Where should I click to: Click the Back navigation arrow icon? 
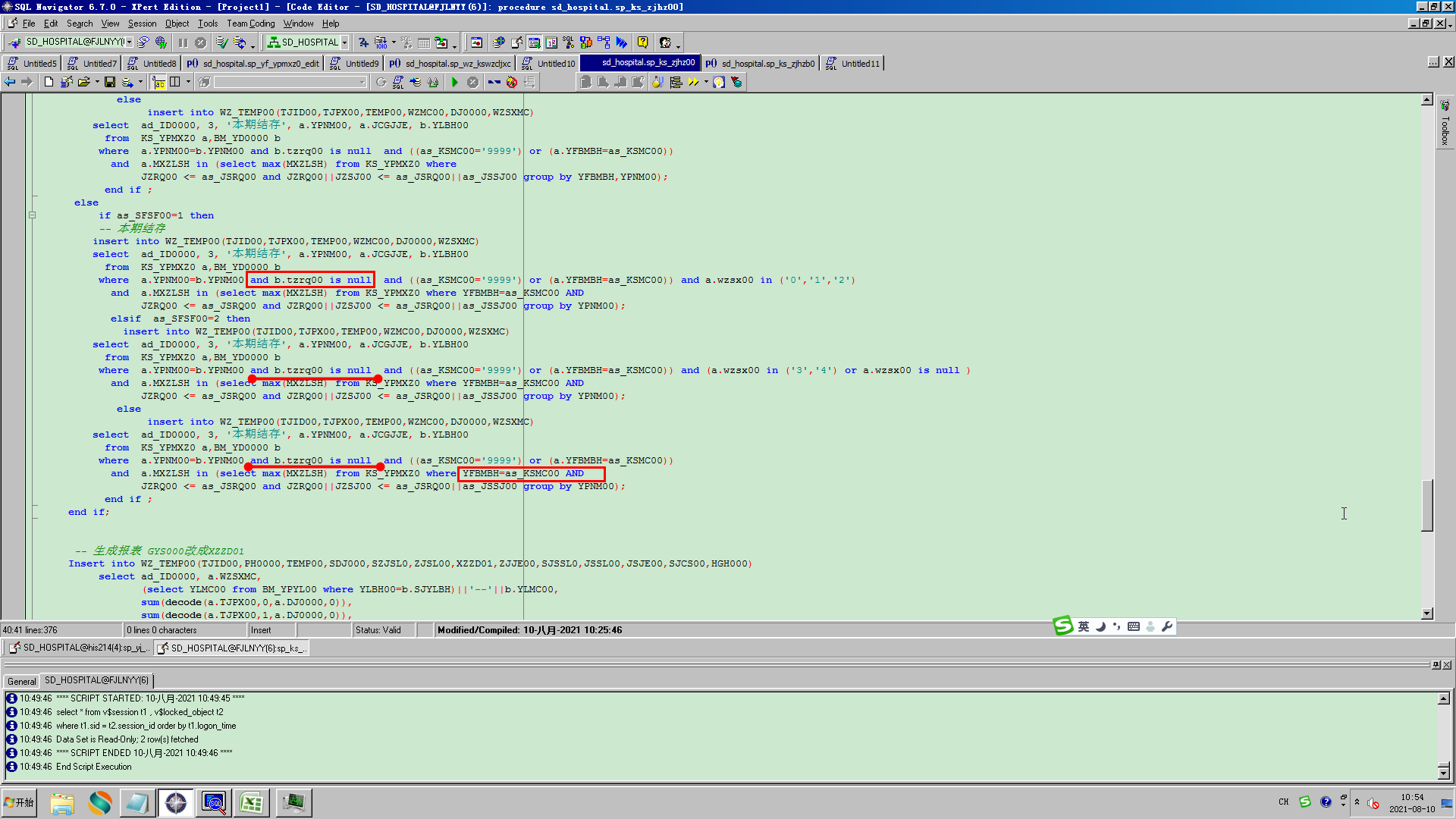[x=10, y=82]
